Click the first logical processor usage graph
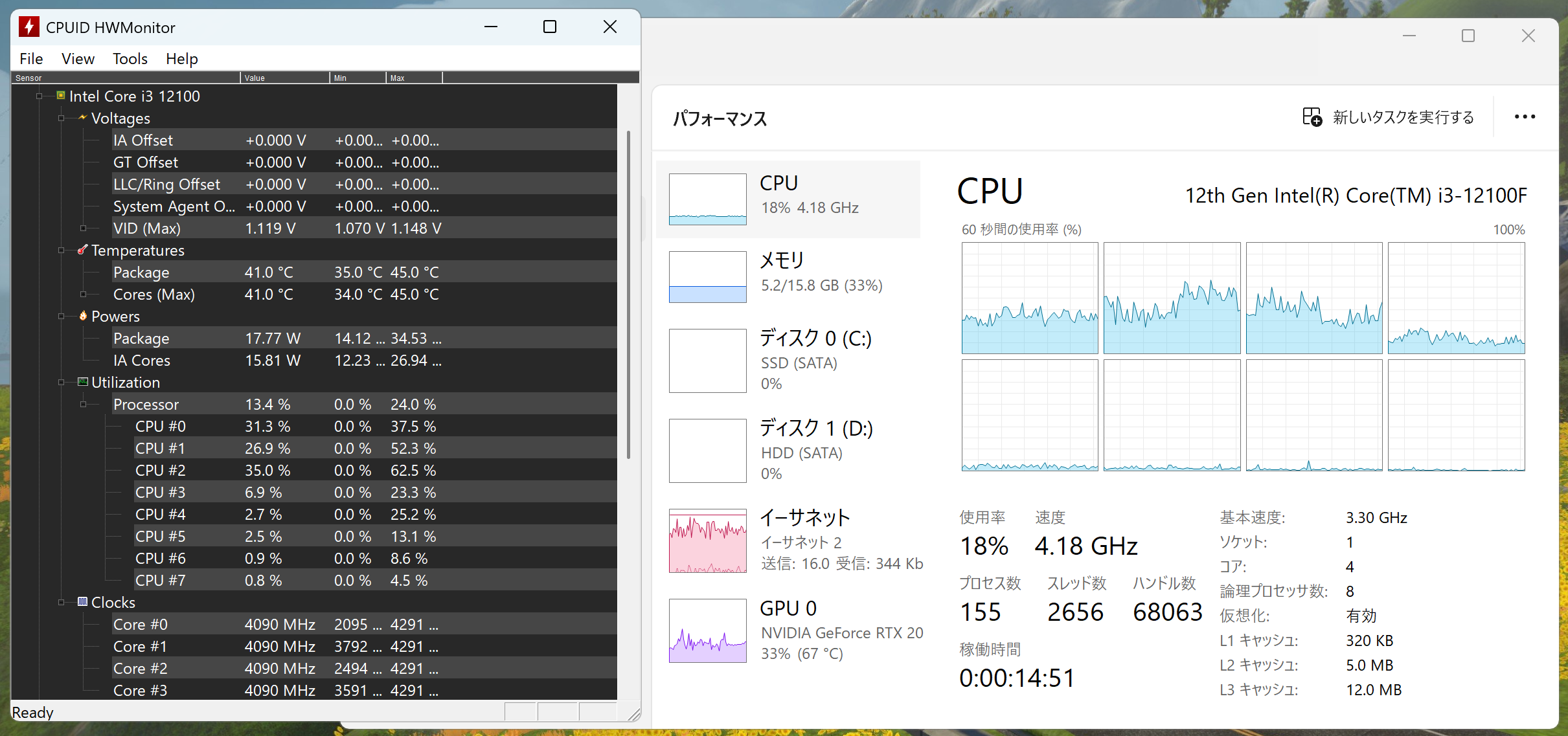Image resolution: width=1568 pixels, height=736 pixels. click(x=1030, y=298)
